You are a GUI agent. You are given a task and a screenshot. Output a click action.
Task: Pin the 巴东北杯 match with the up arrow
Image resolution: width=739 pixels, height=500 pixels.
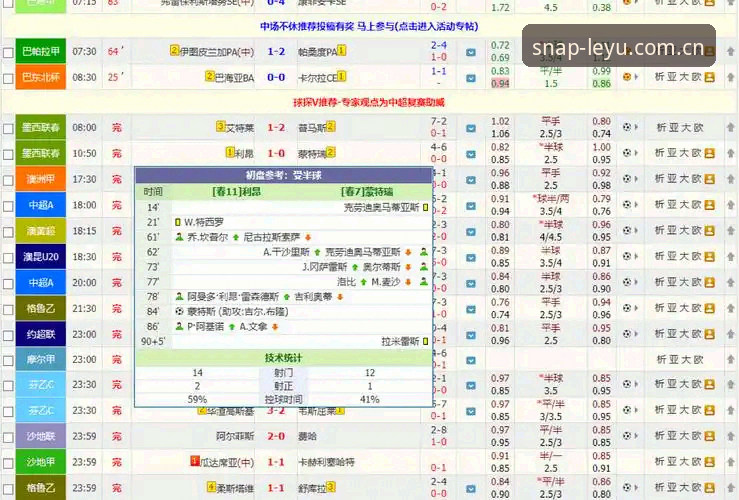[x=731, y=77]
